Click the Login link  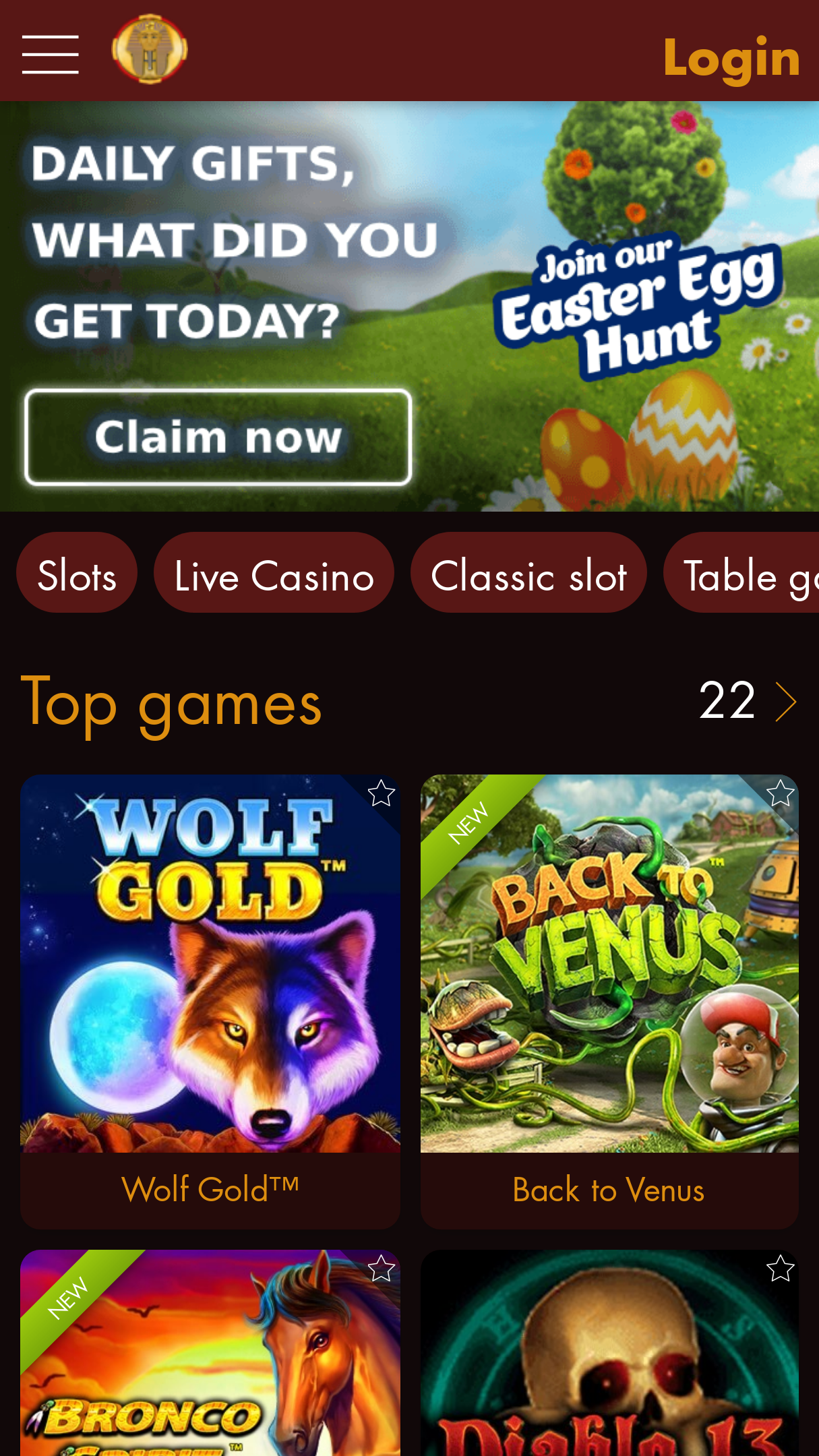(732, 57)
